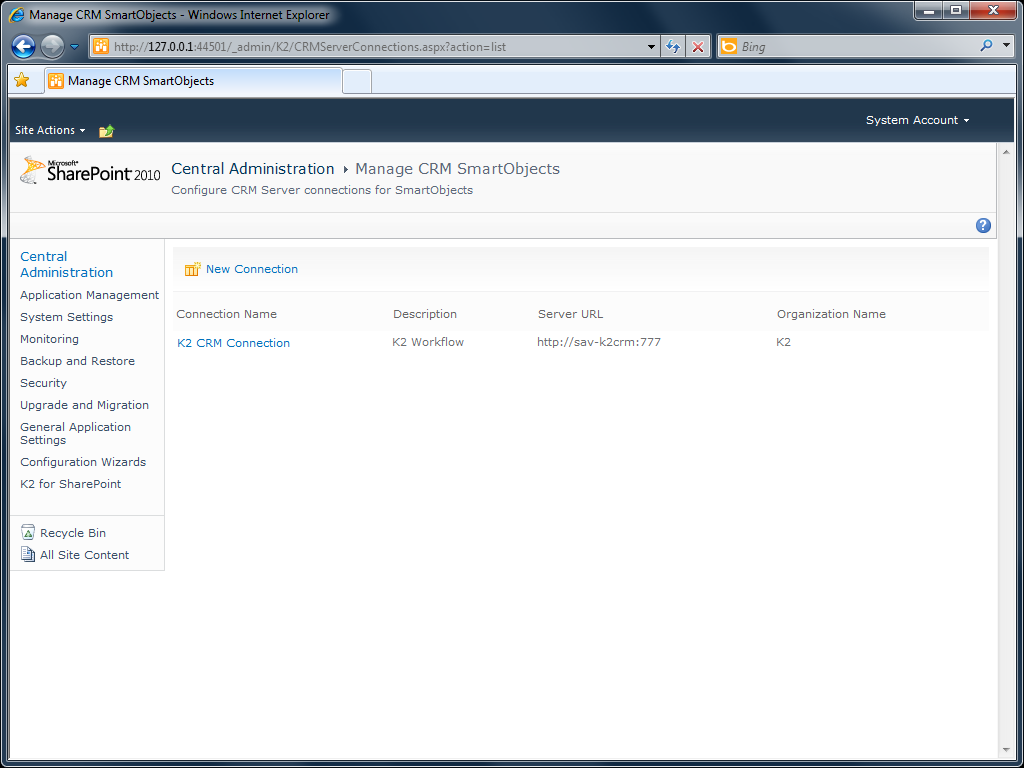
Task: Click the red Stop loading icon
Action: (698, 47)
